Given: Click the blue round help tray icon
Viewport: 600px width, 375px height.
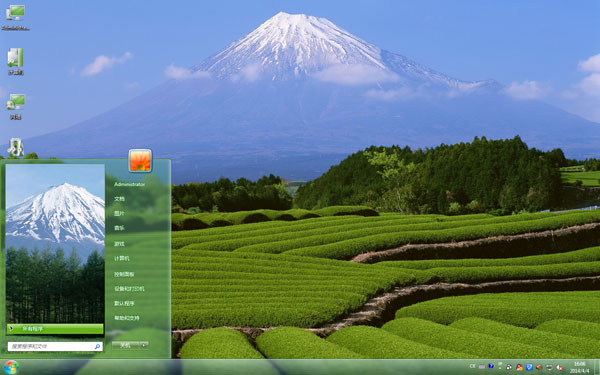Looking at the screenshot, I should point(491,366).
